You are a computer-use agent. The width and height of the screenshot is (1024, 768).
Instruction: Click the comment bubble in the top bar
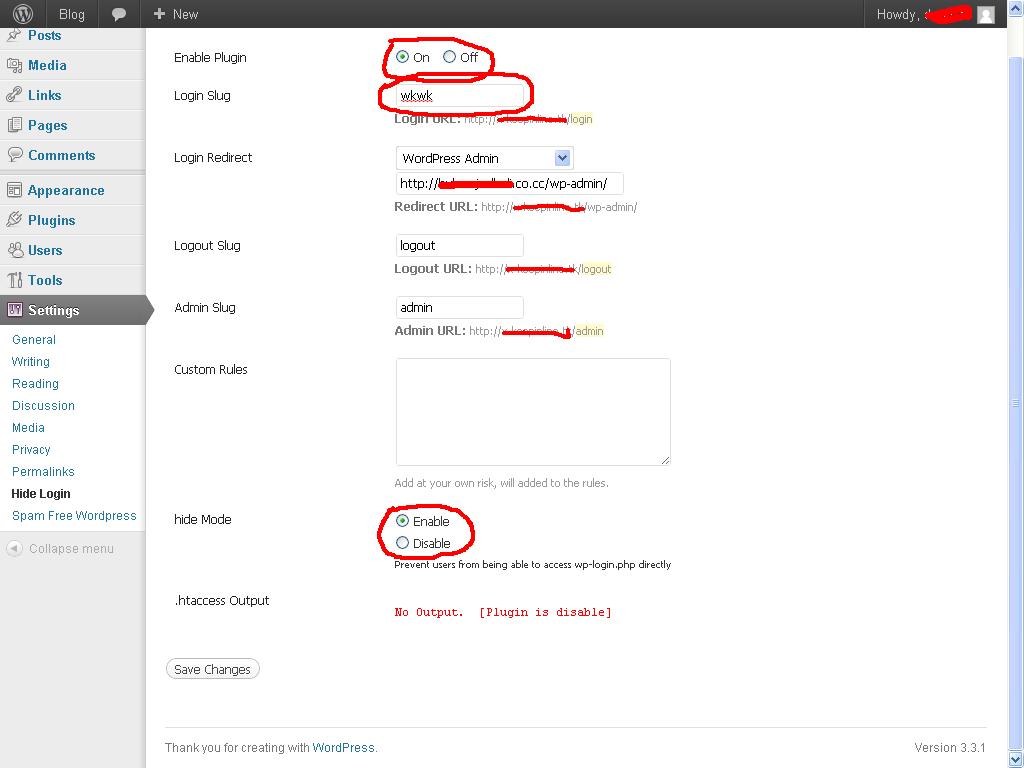click(119, 14)
